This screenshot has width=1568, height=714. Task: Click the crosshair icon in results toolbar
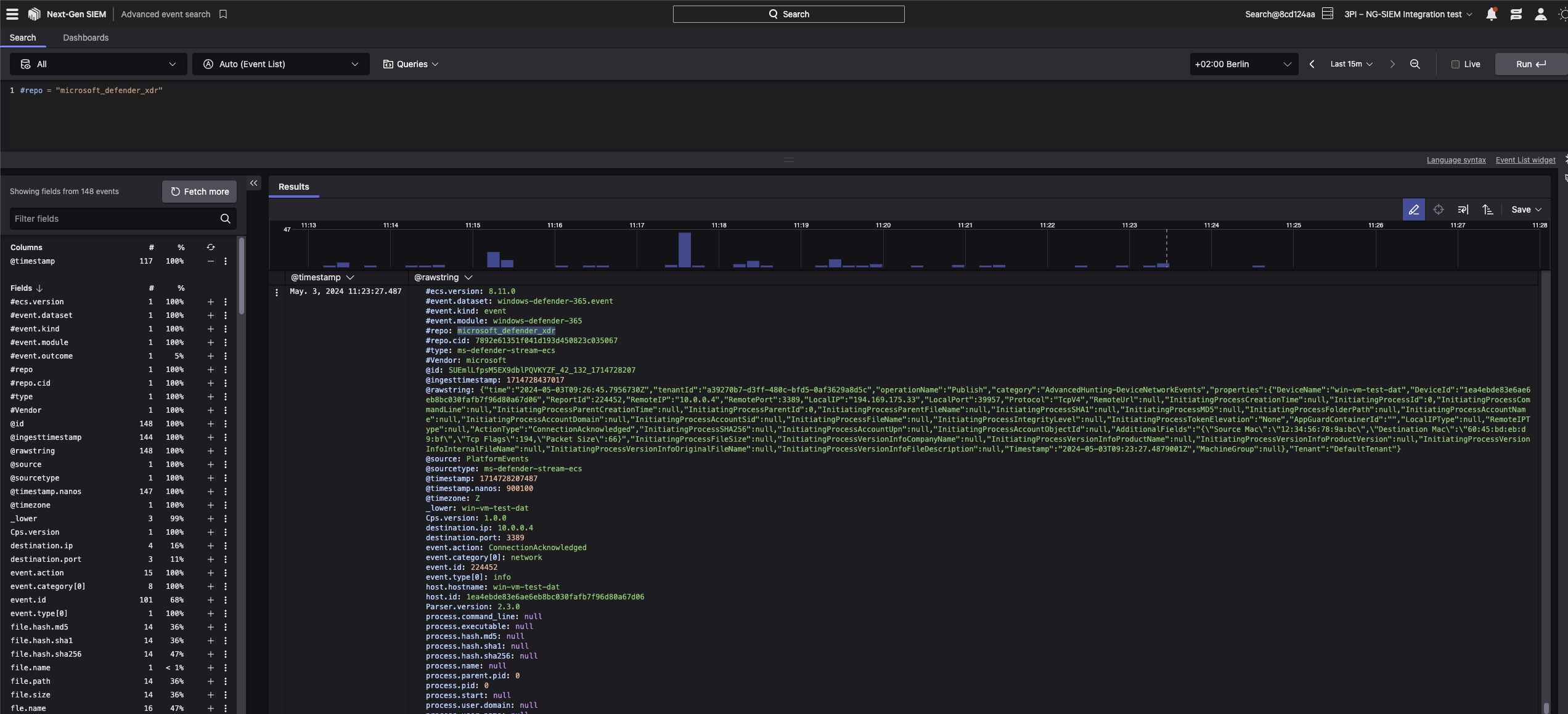pos(1438,209)
